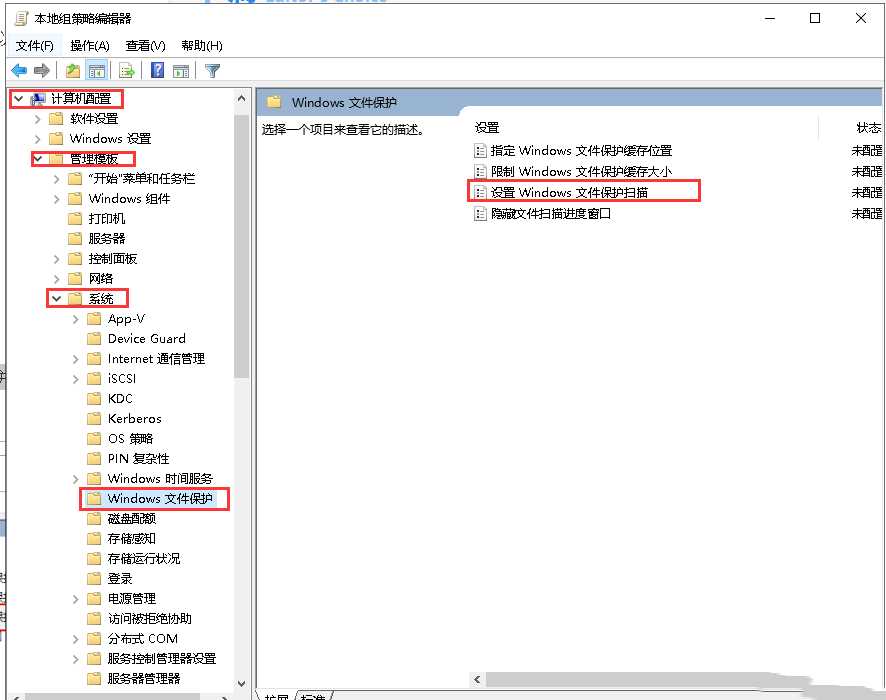Click the Up one level folder icon
The width and height of the screenshot is (886, 700).
point(72,71)
